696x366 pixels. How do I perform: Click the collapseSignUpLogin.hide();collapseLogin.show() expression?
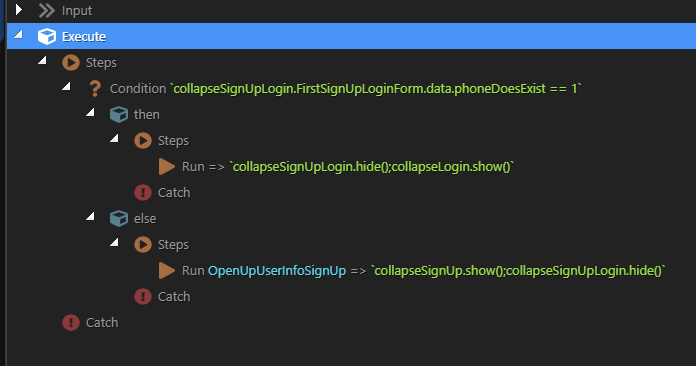(372, 167)
